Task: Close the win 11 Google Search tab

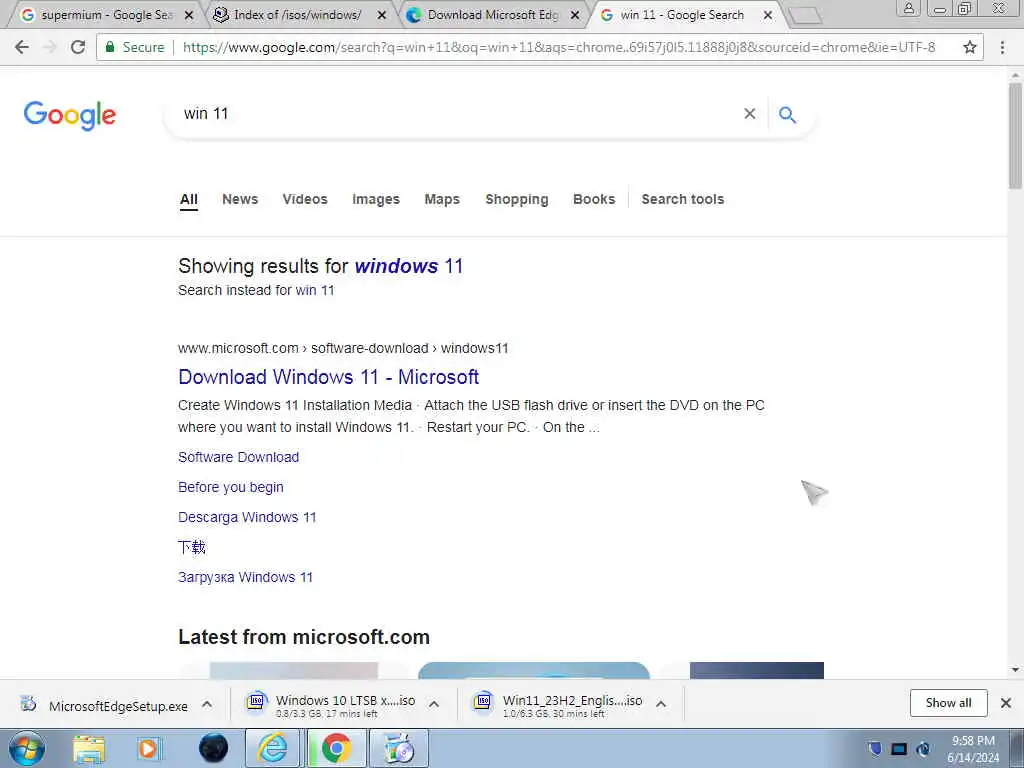Action: tap(768, 15)
